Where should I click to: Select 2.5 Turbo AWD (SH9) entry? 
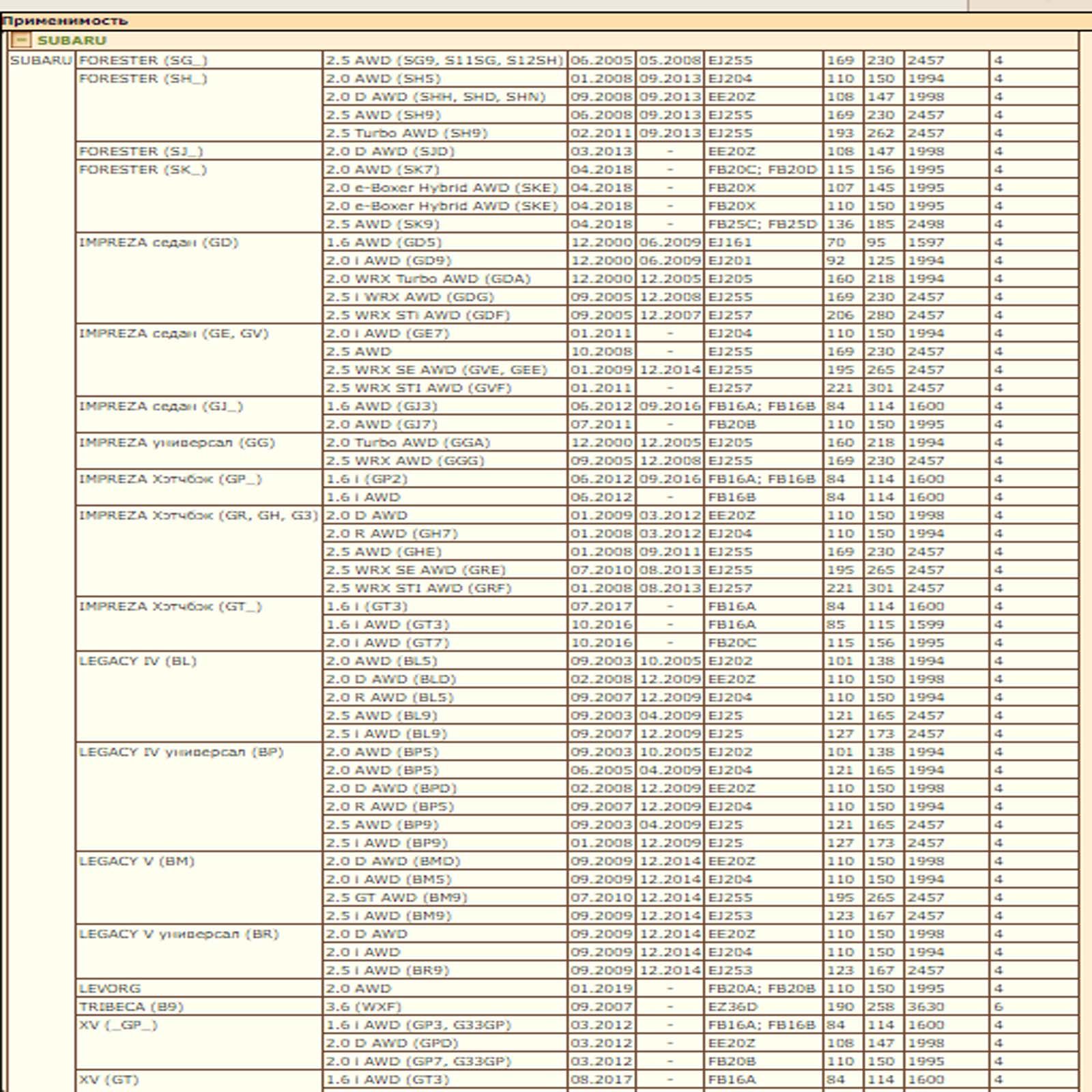[406, 133]
